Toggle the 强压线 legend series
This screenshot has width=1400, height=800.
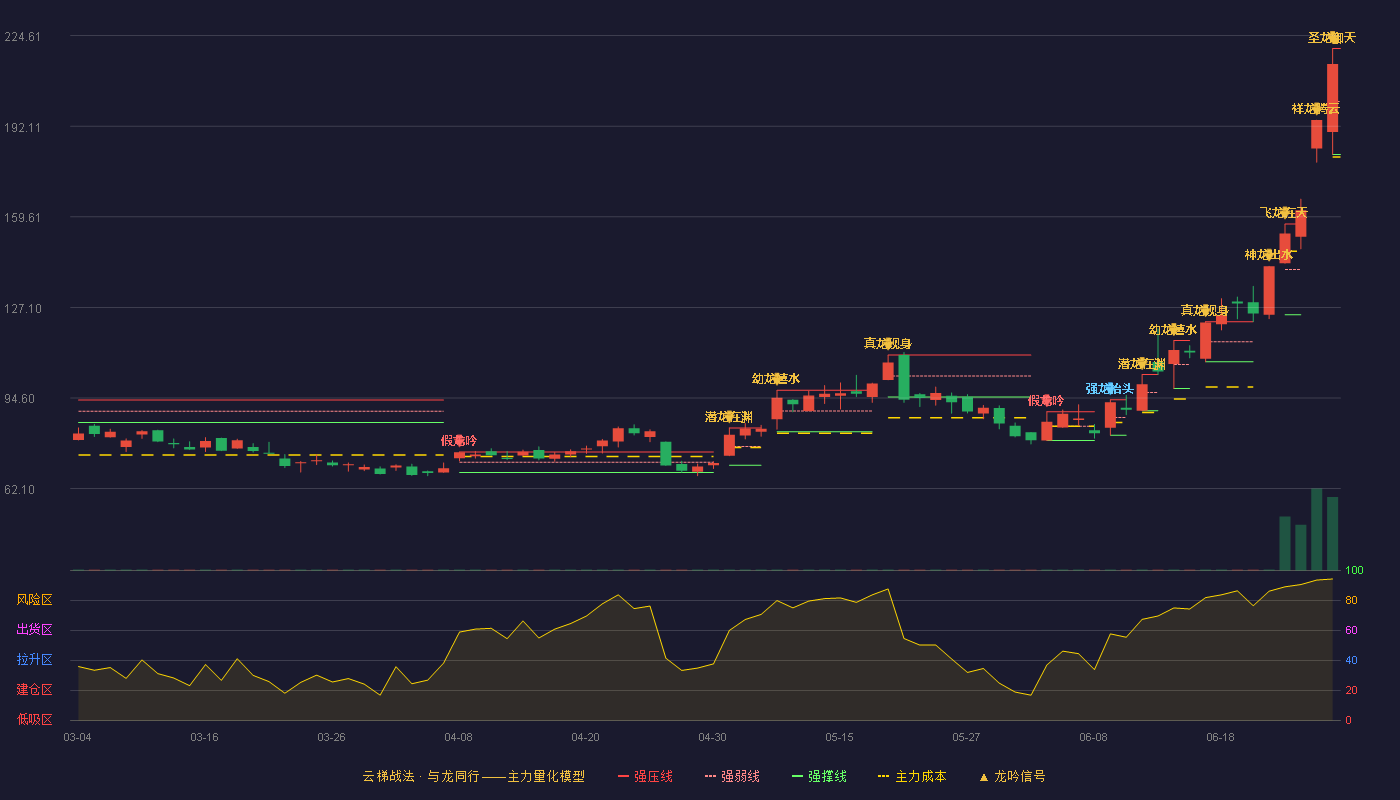645,776
